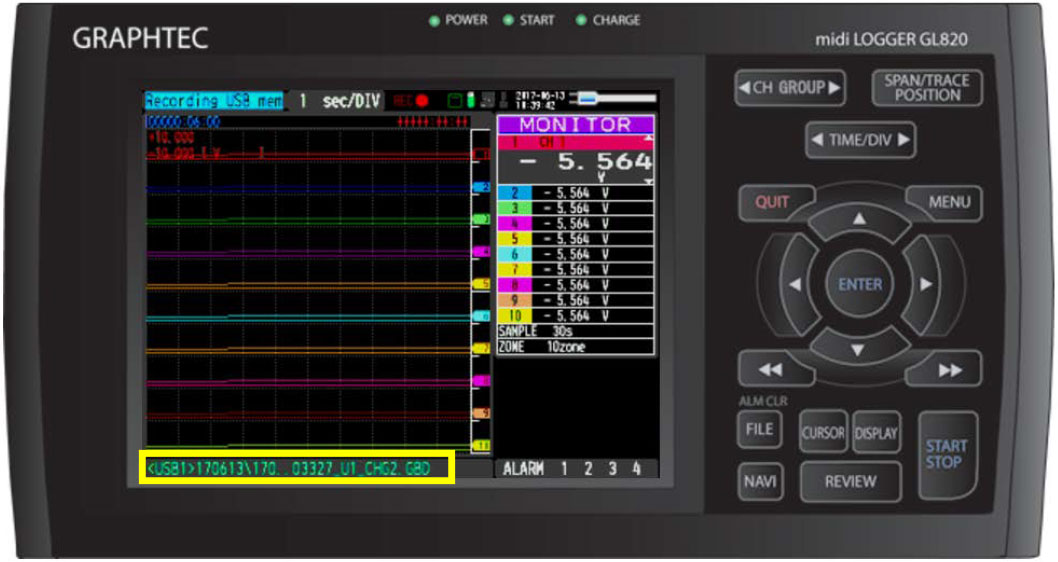Click the green POWER indicator LED
This screenshot has height=562, width=1058.
[435, 21]
